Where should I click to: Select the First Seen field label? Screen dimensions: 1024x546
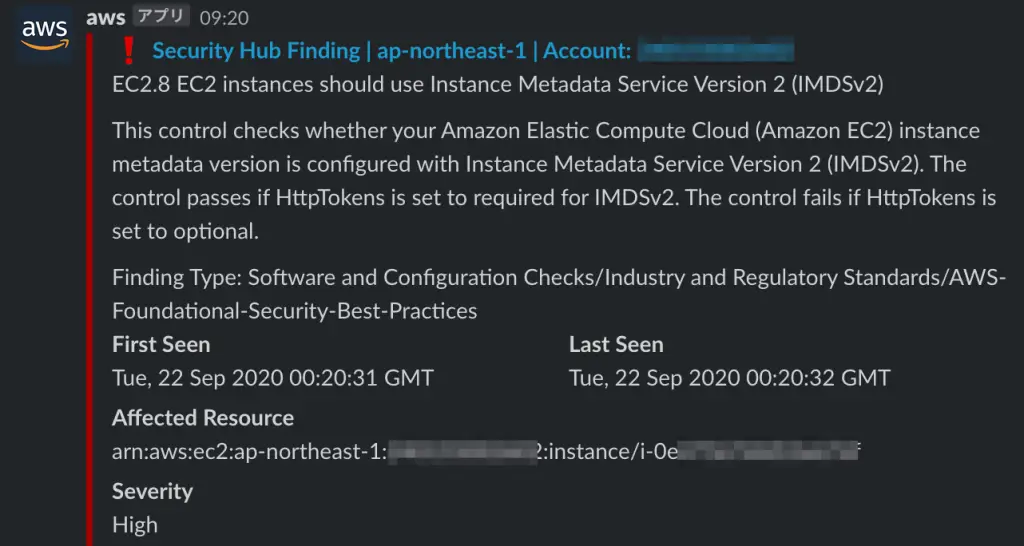(x=161, y=344)
